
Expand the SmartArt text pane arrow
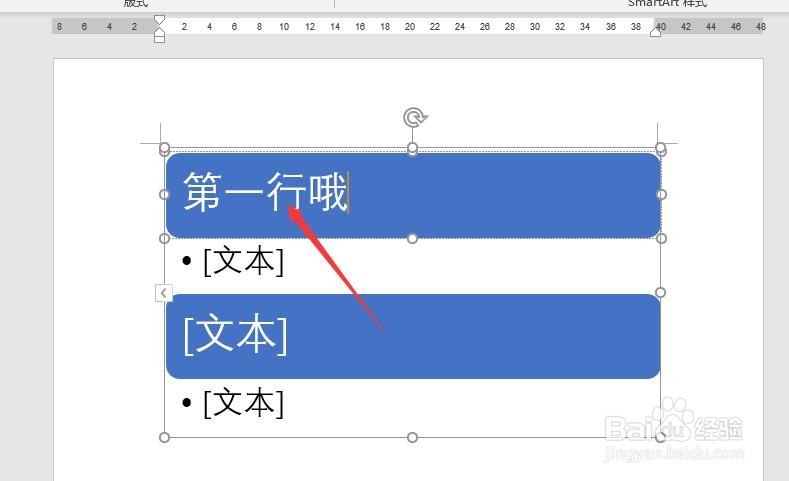(164, 293)
